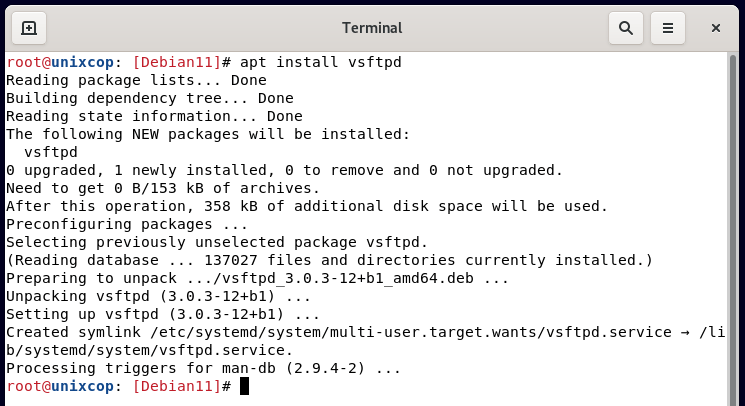Click the "After this operation, 358 kB" line
This screenshot has height=406, width=745.
[x=307, y=206]
